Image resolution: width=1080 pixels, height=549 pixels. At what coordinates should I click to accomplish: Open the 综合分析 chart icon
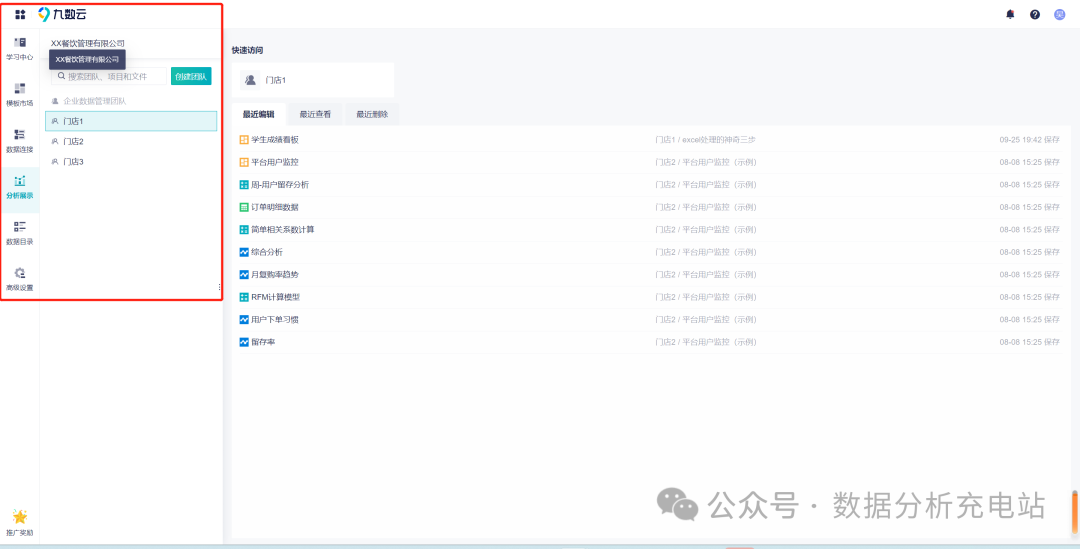pos(243,252)
